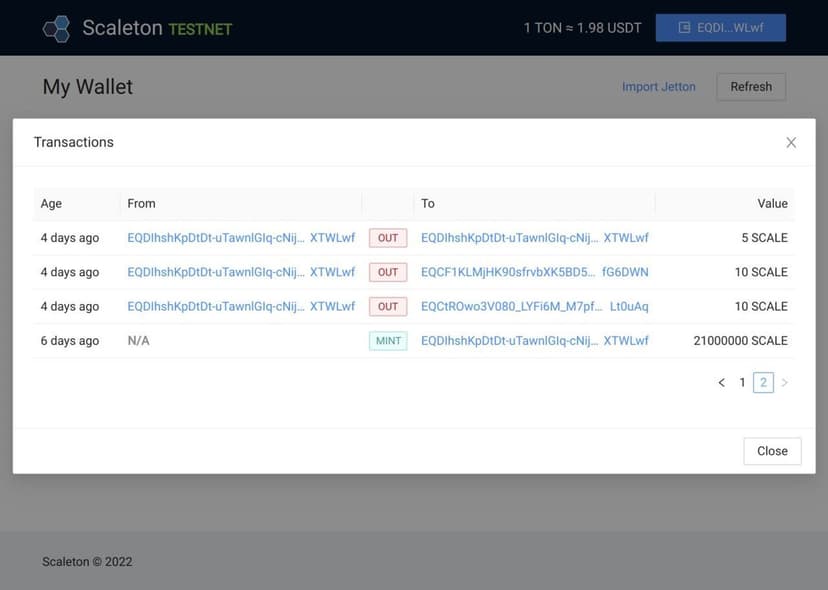
Task: Click the Close button in dialog footer
Action: [772, 451]
